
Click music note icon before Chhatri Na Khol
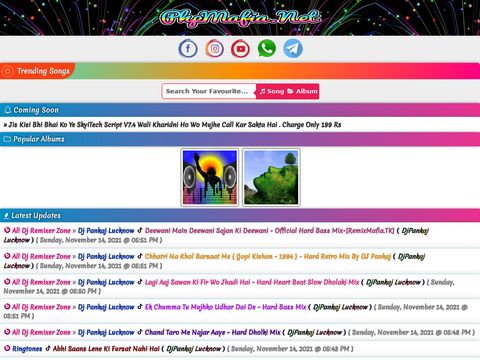(140, 256)
